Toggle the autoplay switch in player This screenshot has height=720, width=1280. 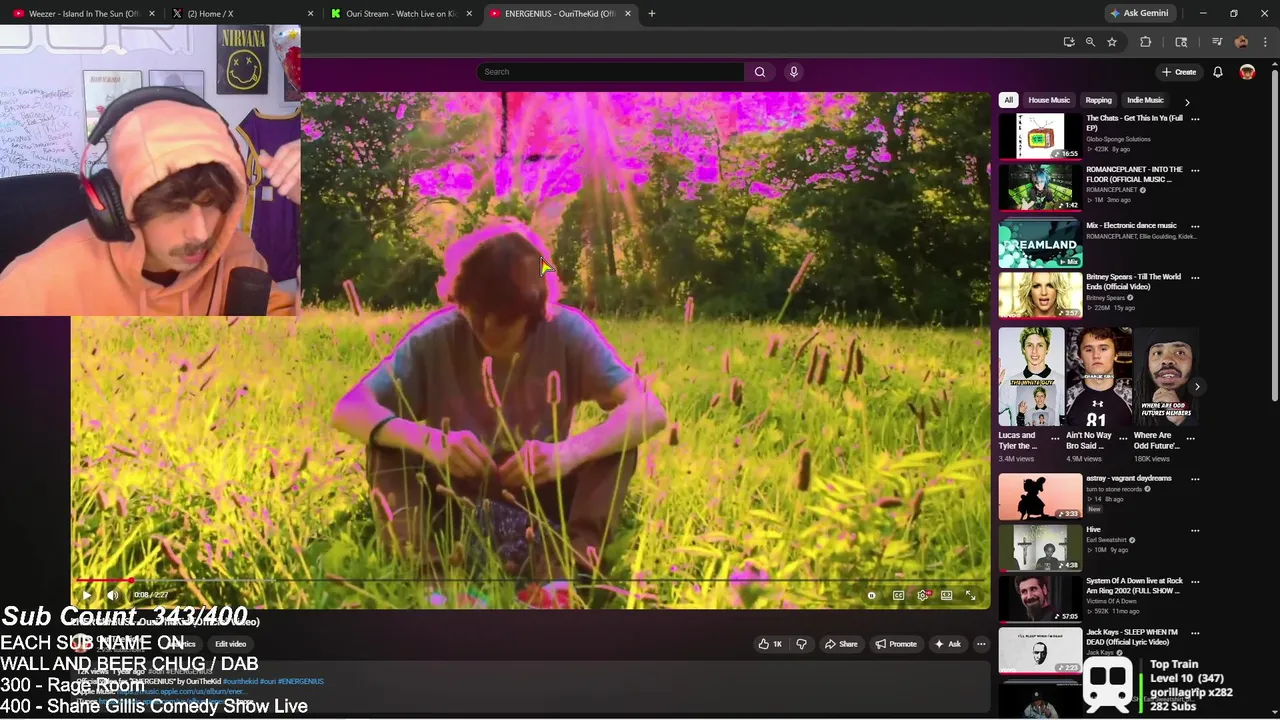(x=872, y=595)
